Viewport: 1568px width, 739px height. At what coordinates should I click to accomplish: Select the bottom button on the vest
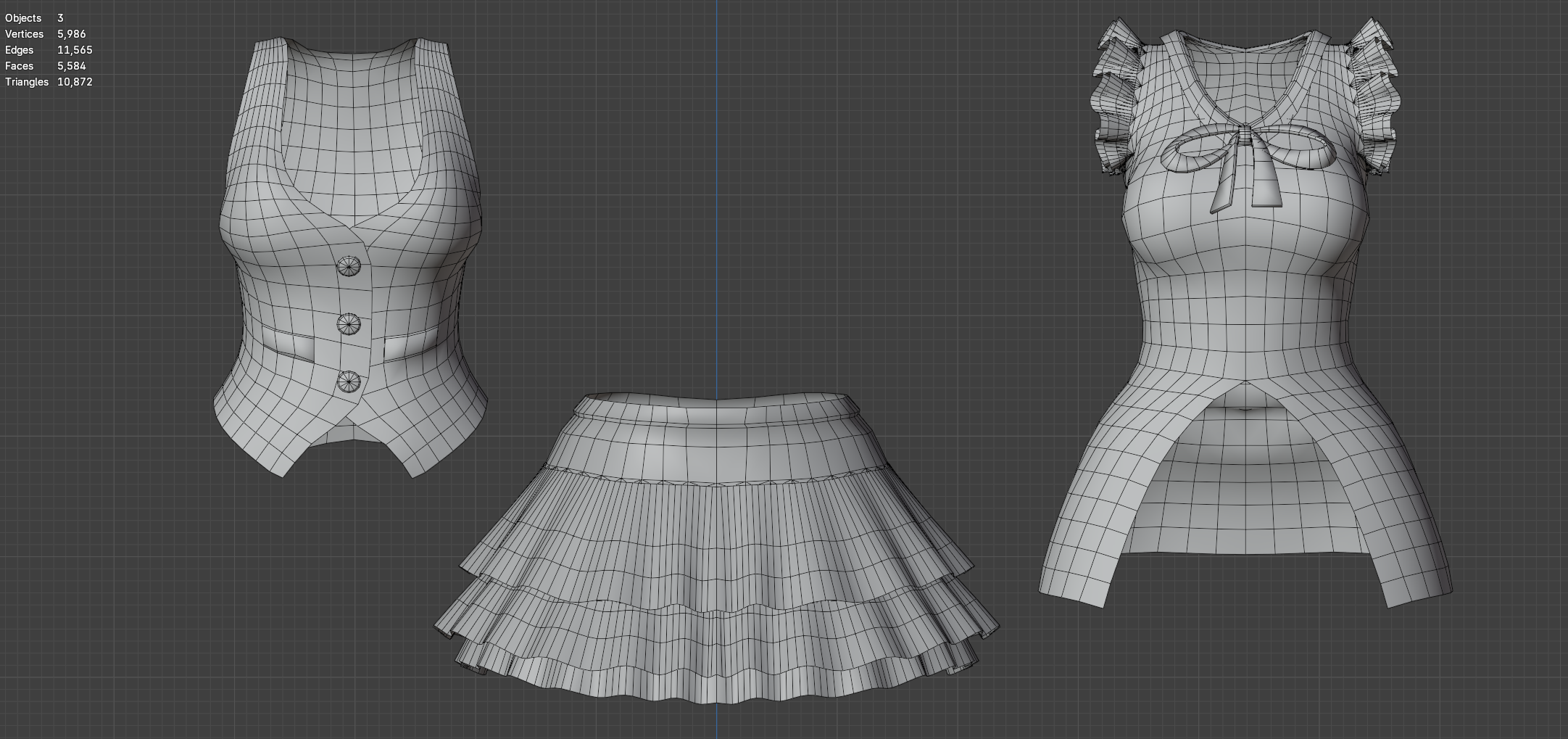pos(349,381)
